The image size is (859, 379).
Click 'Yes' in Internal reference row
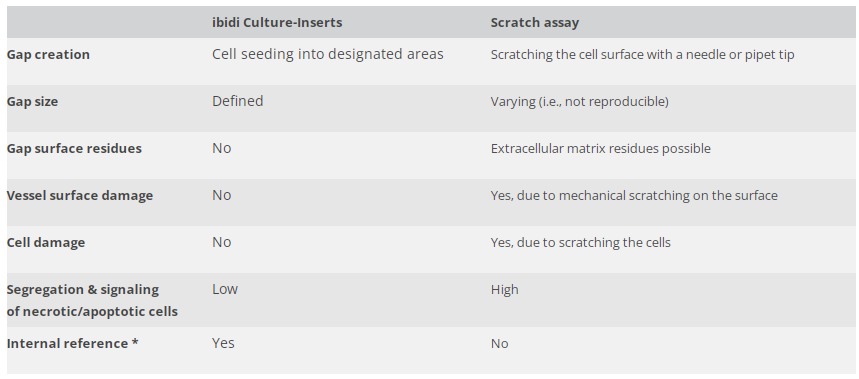(224, 343)
